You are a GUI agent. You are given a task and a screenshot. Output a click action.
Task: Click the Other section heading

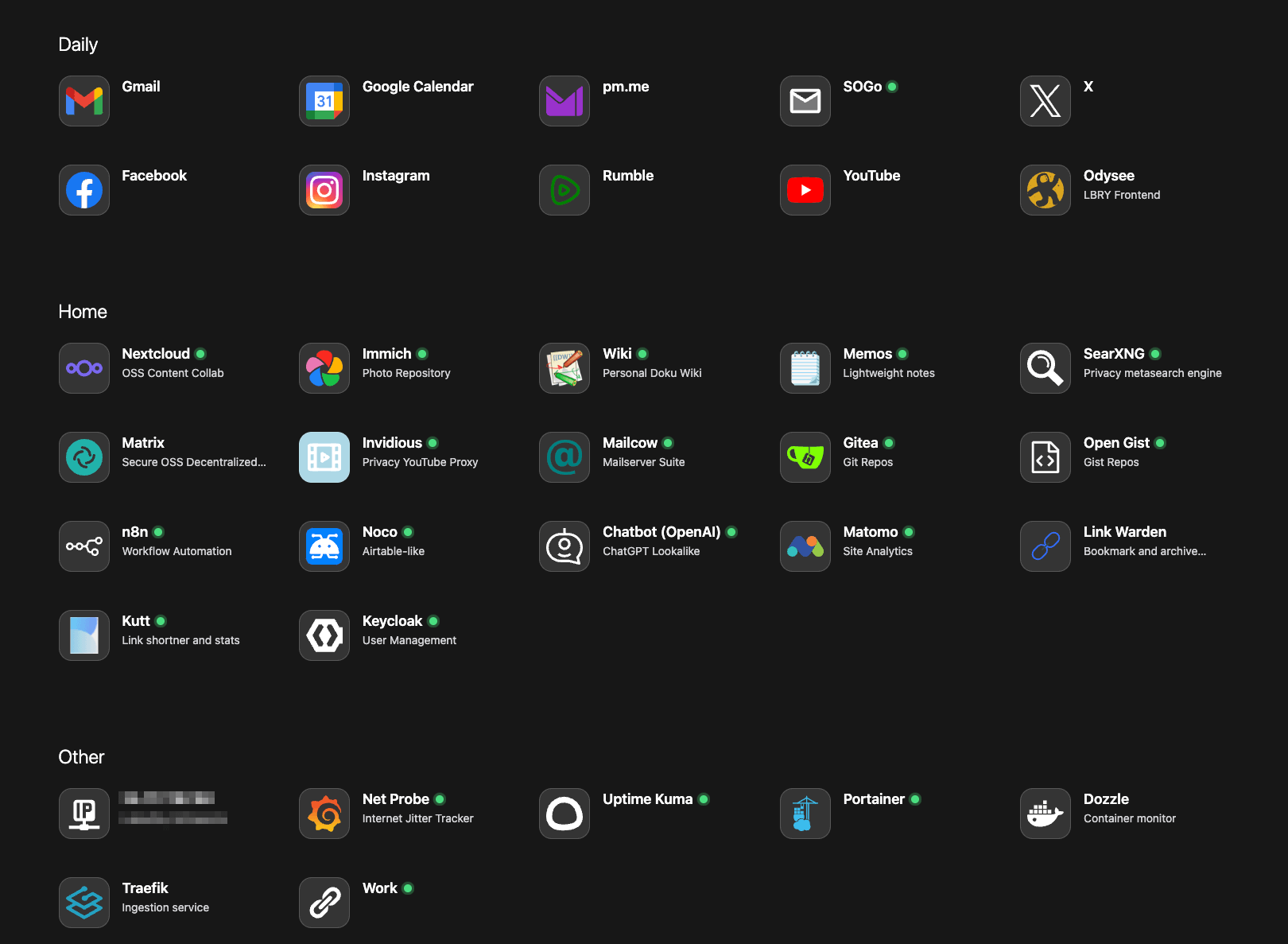point(81,757)
